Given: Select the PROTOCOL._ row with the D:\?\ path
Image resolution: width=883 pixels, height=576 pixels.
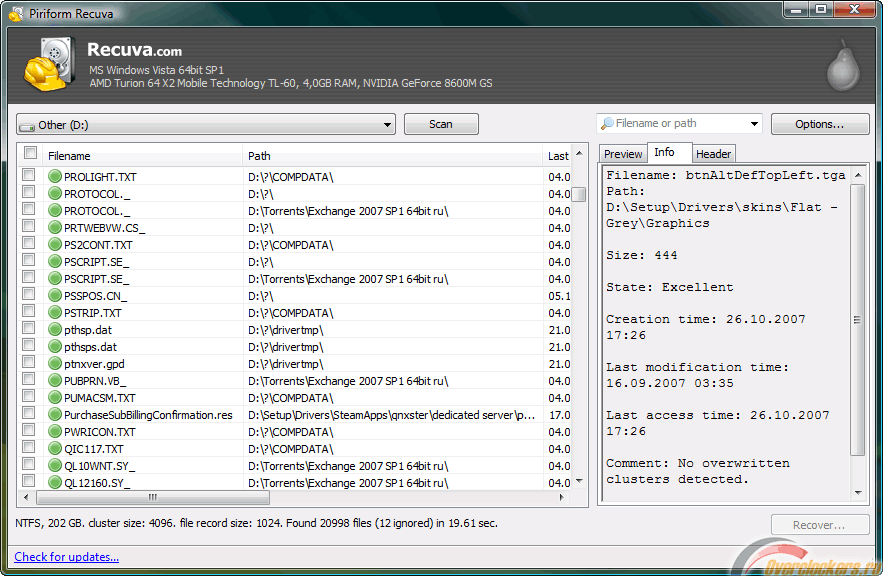Looking at the screenshot, I should click(296, 194).
